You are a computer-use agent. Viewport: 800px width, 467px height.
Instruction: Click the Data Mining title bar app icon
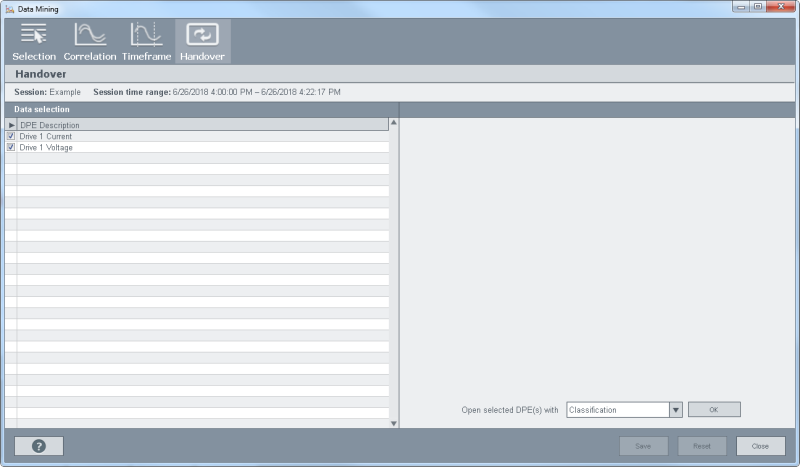10,9
